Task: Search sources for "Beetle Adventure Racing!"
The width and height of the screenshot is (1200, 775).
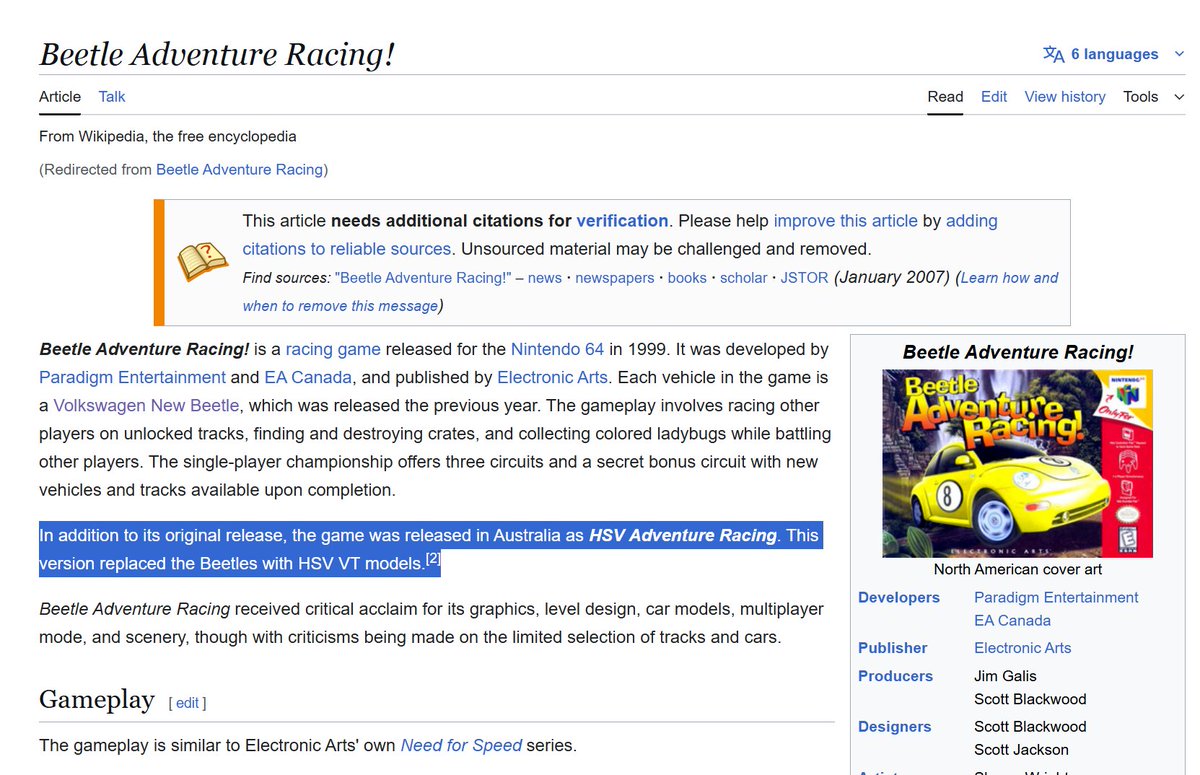Action: [423, 278]
